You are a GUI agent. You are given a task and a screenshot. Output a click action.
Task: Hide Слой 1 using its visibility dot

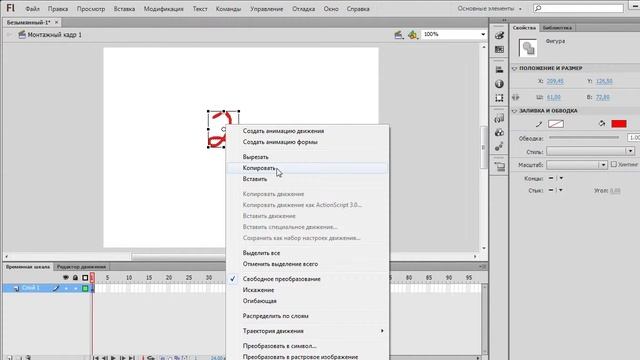click(x=66, y=289)
